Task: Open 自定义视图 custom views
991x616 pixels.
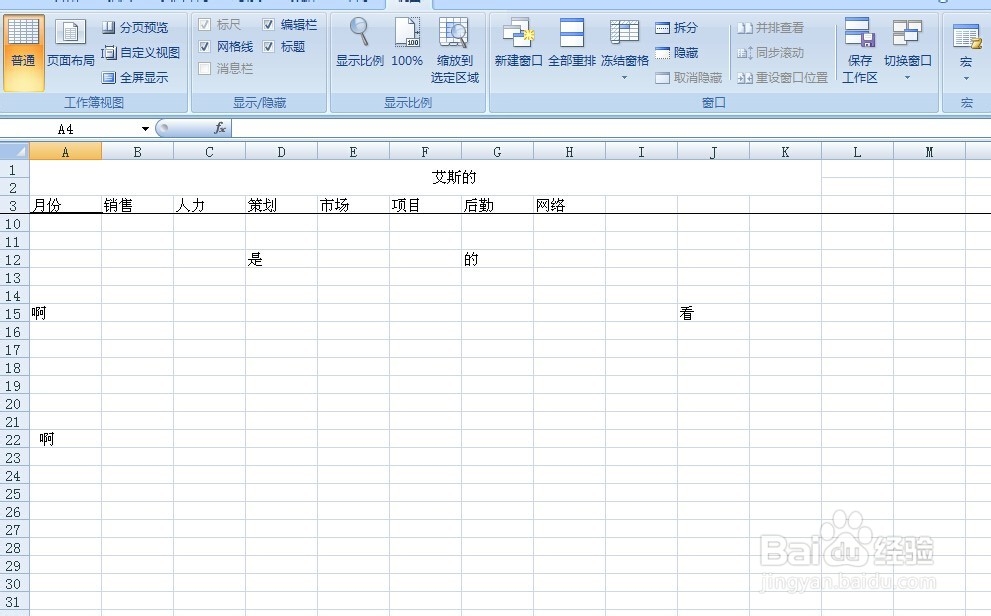Action: click(x=143, y=52)
